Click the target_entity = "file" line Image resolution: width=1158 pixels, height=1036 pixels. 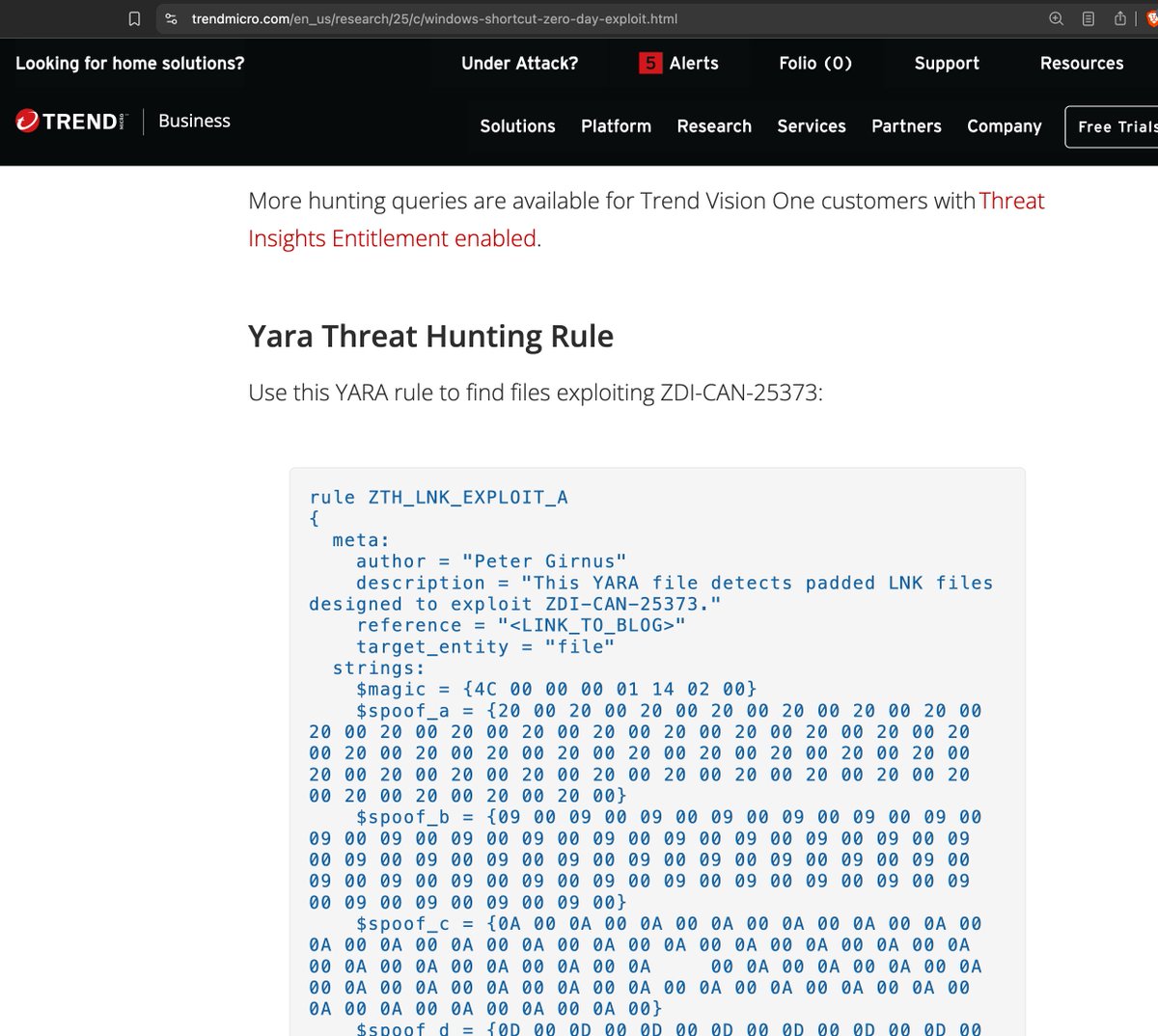coord(485,646)
